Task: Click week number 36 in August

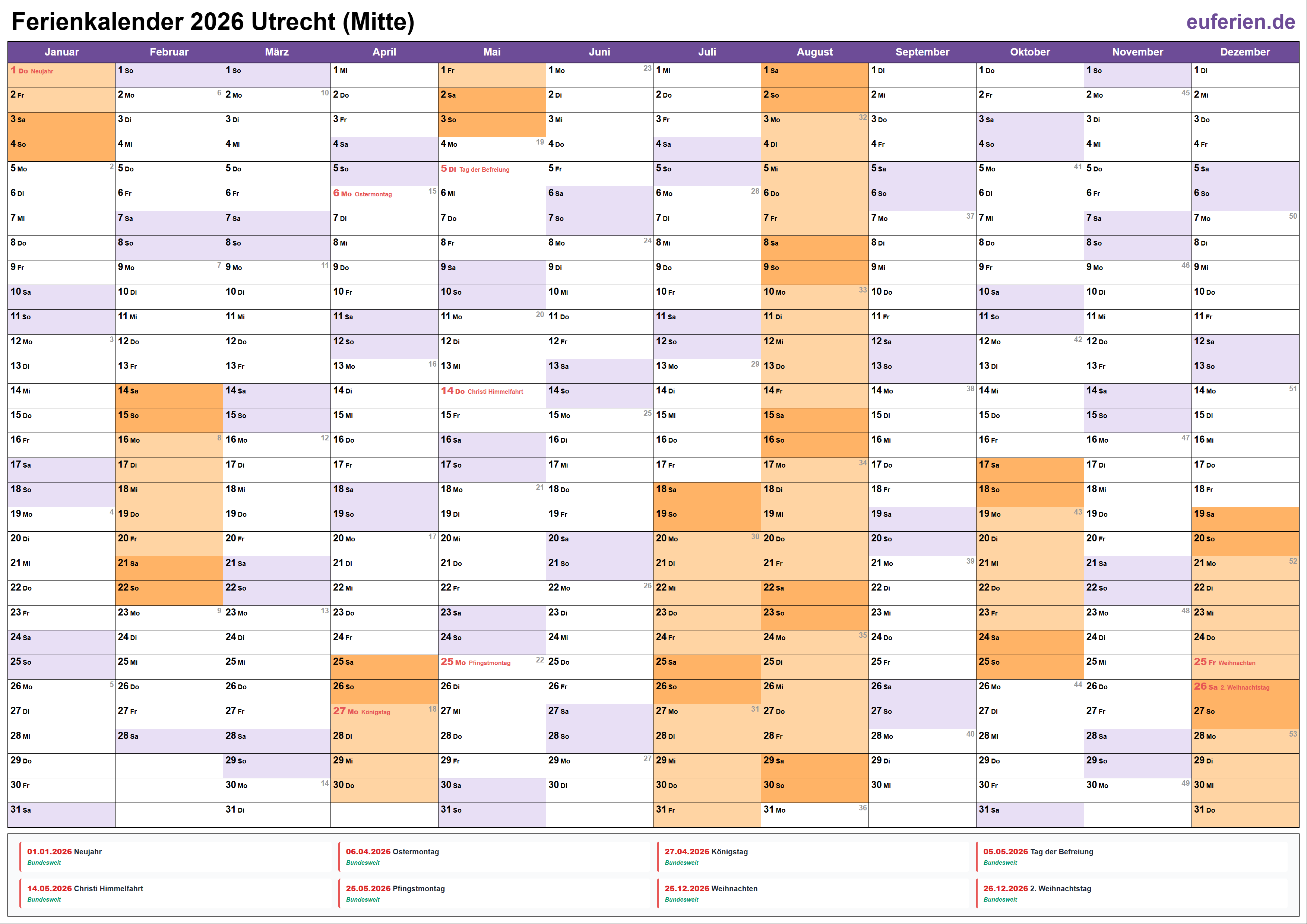Action: (x=863, y=808)
